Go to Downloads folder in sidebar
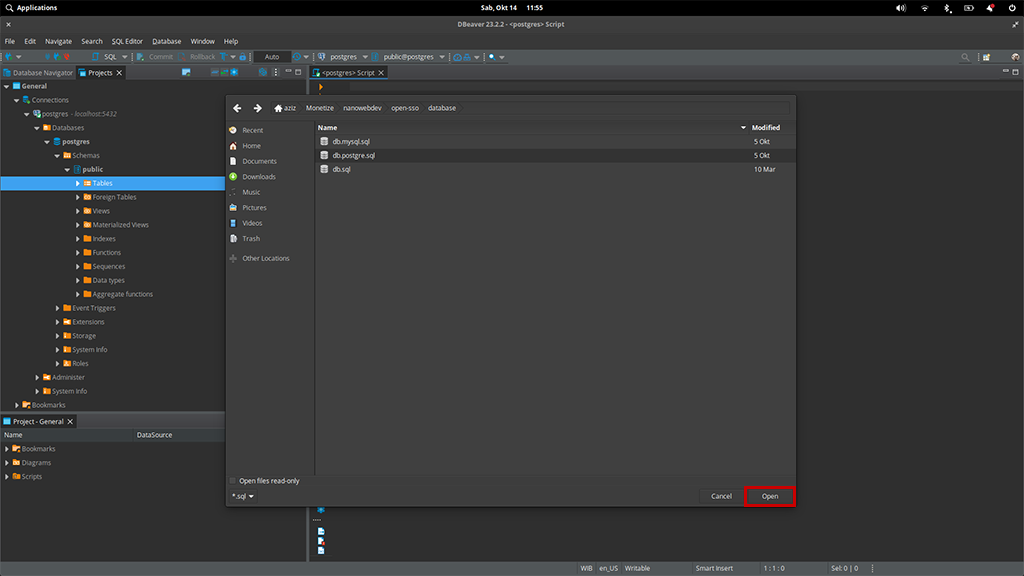This screenshot has width=1024, height=576. coord(258,177)
